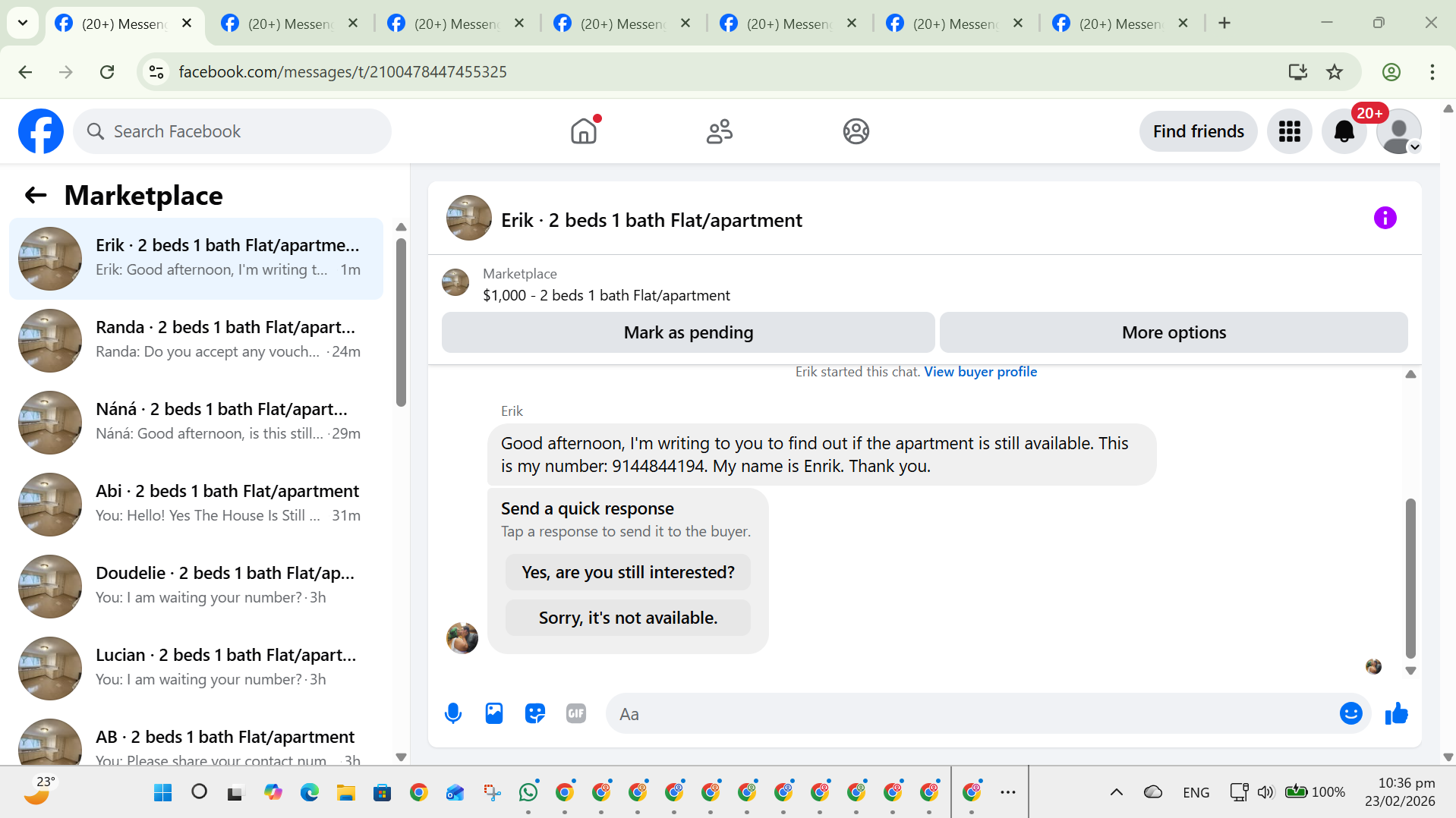1456x818 pixels.
Task: Click Find friends button
Action: point(1198,131)
